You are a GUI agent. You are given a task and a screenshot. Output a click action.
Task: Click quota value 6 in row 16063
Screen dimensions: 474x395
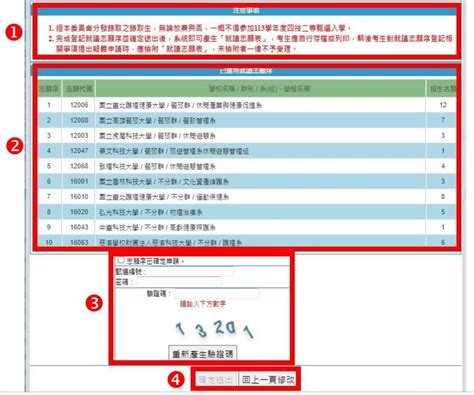pos(443,242)
